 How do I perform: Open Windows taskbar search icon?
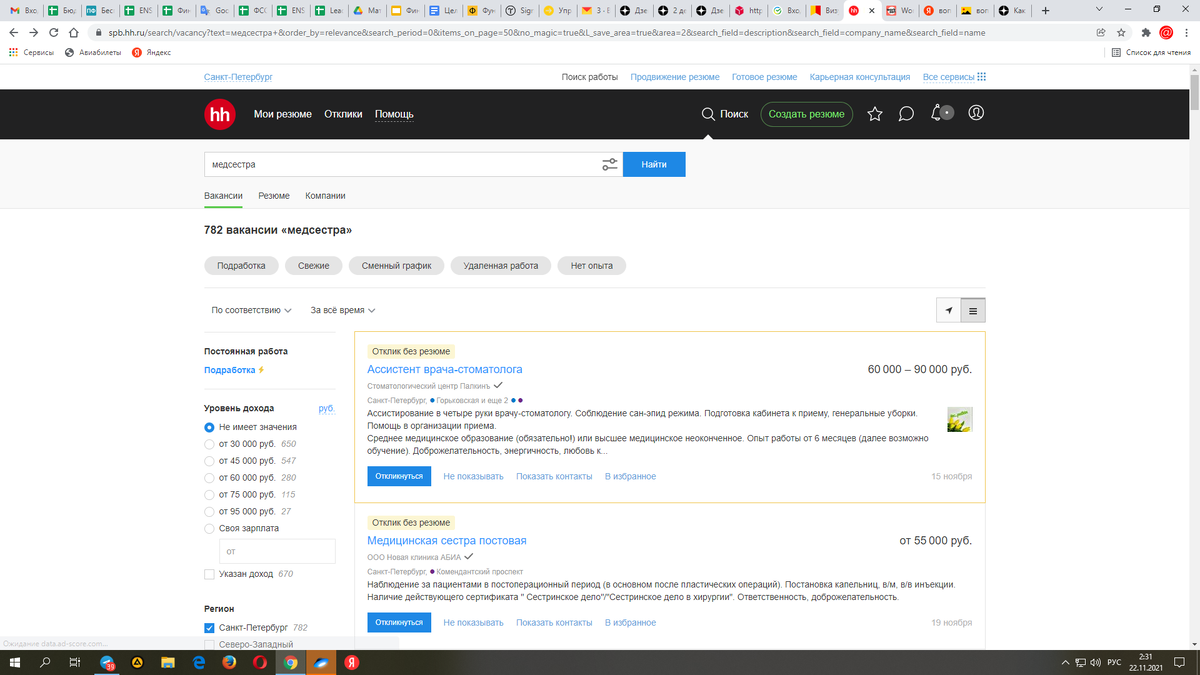(x=46, y=663)
